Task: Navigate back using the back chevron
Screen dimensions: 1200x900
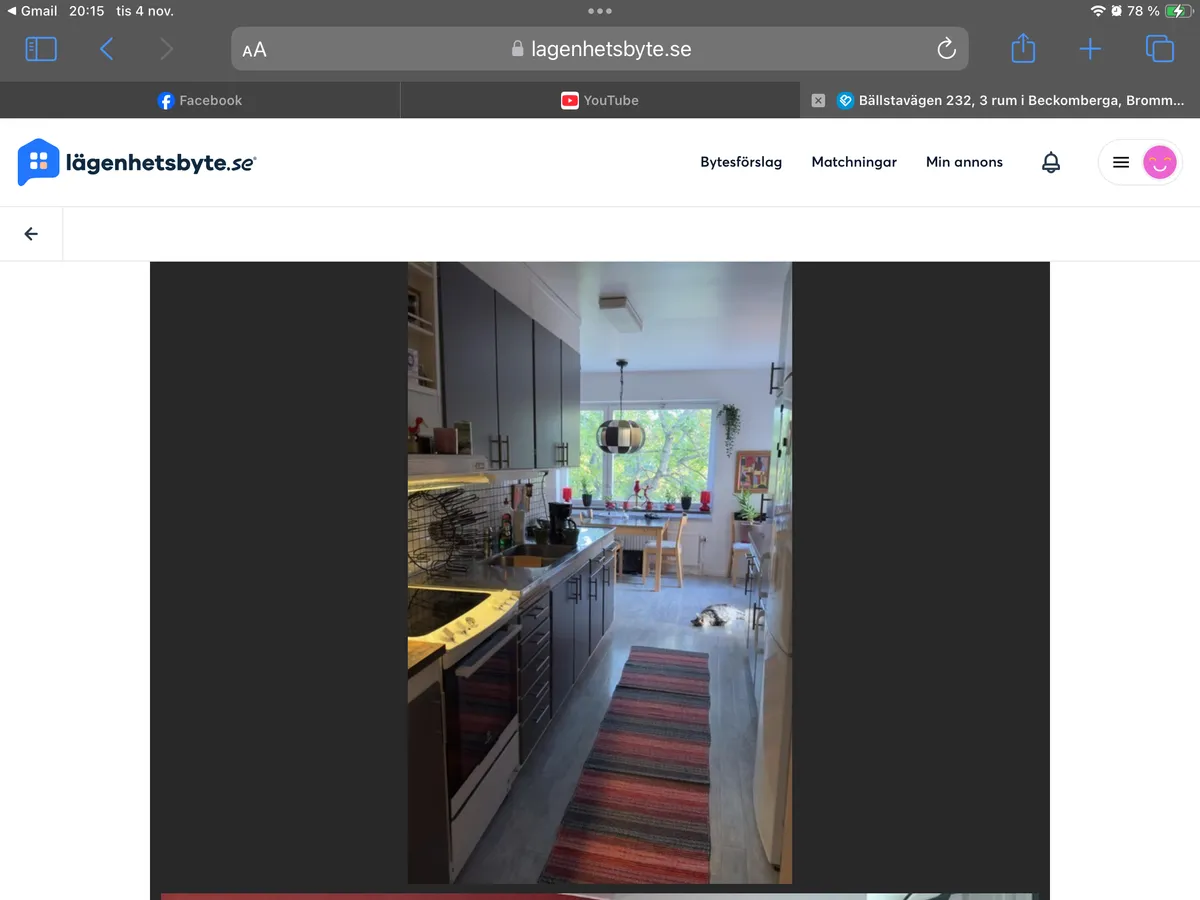Action: [x=106, y=48]
